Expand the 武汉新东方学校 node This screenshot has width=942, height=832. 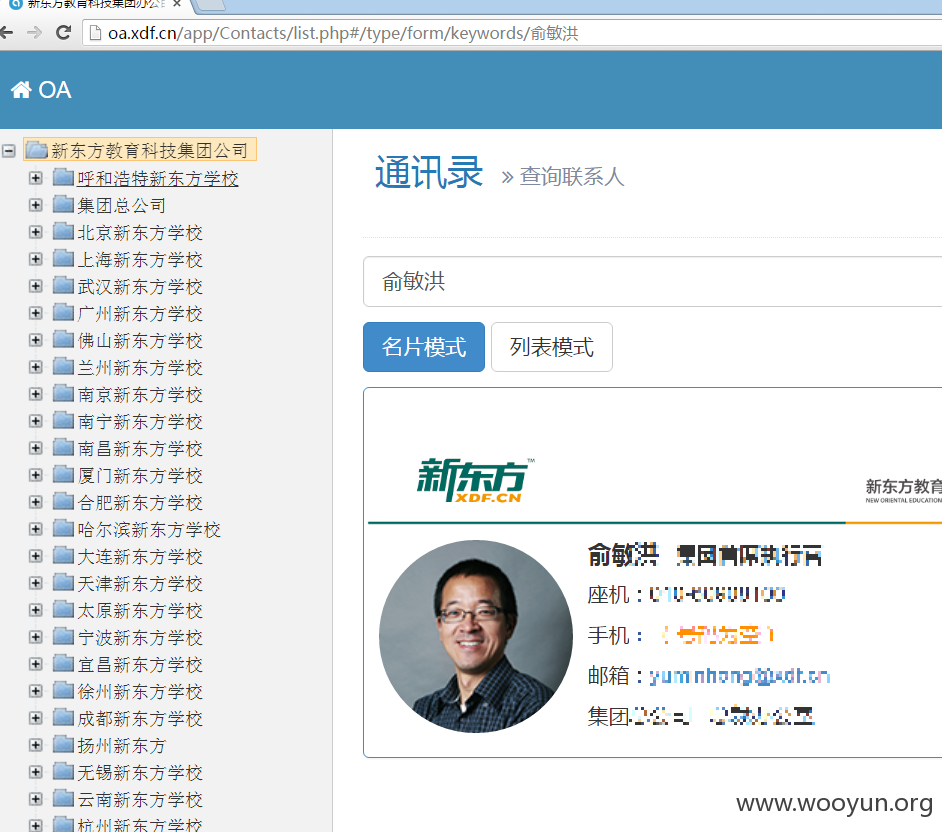(35, 286)
